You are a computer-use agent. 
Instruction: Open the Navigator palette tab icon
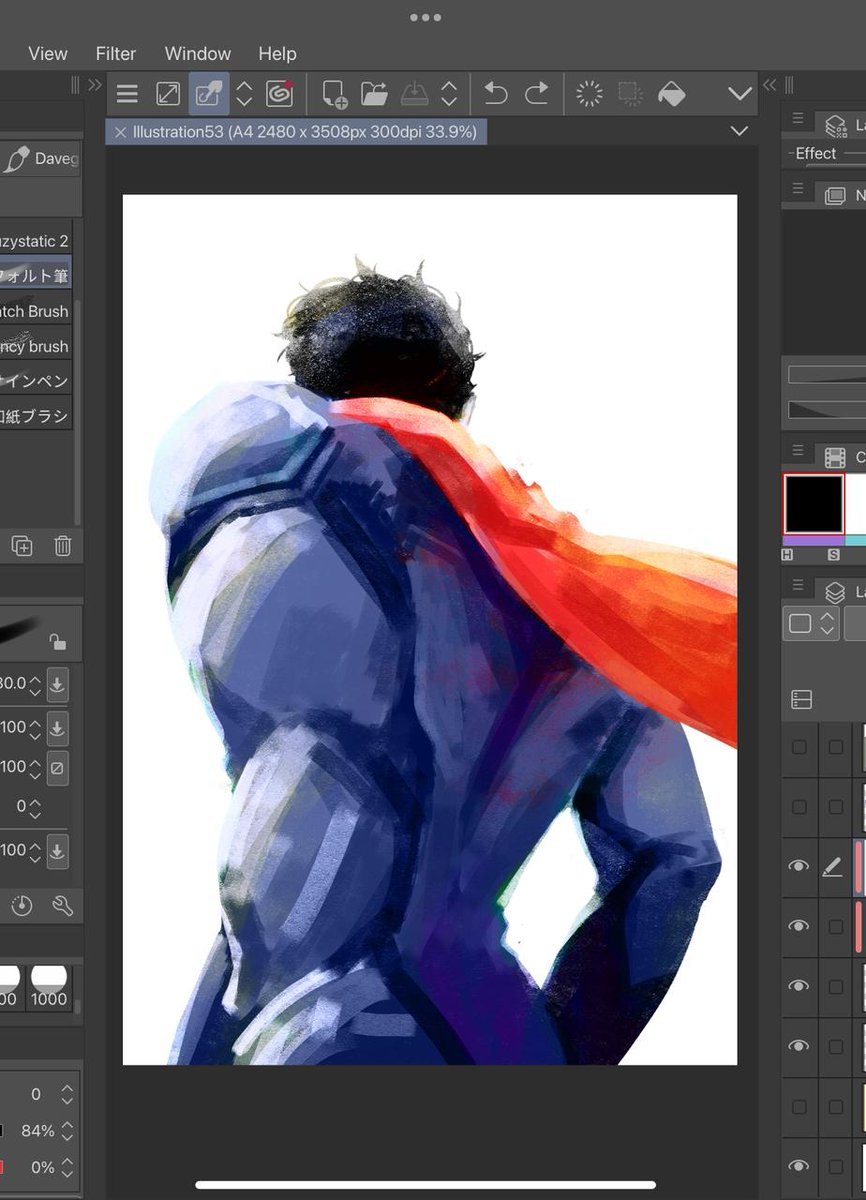coord(836,196)
